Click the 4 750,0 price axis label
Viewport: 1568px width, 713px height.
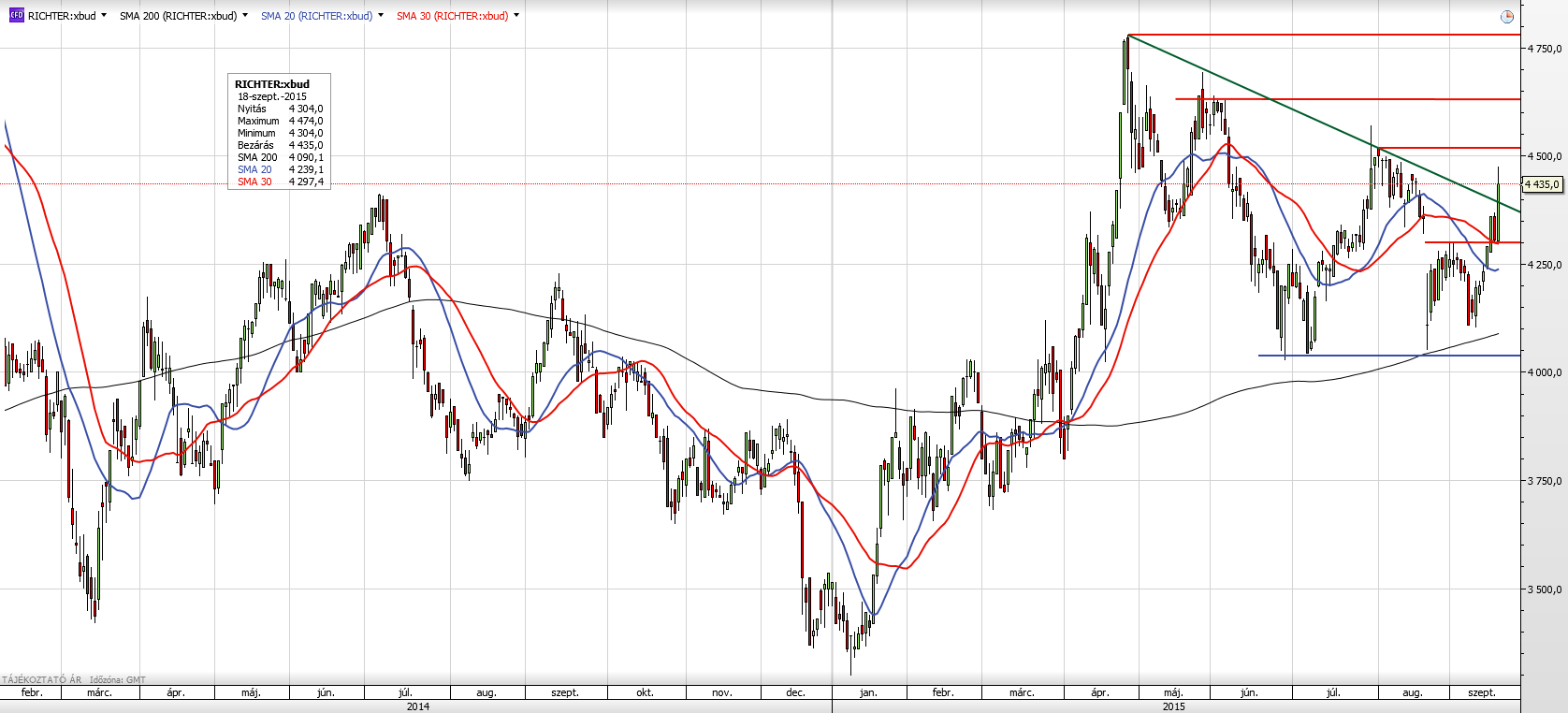(x=1545, y=49)
